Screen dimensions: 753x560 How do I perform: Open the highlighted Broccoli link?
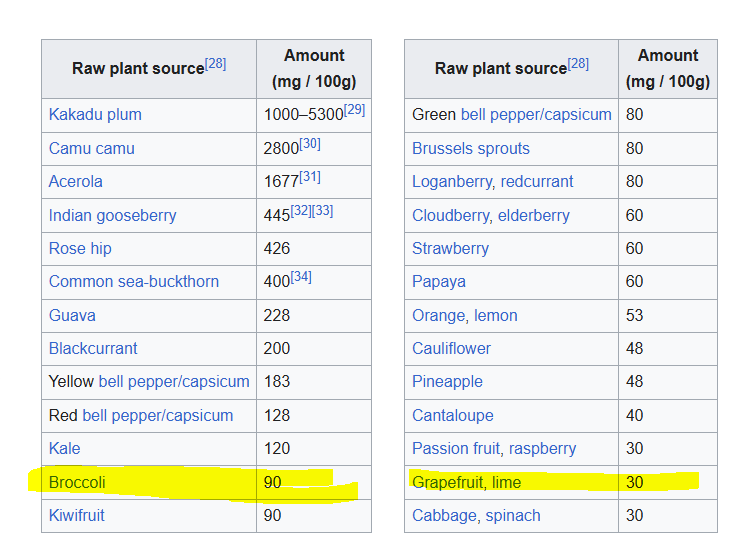pos(77,482)
